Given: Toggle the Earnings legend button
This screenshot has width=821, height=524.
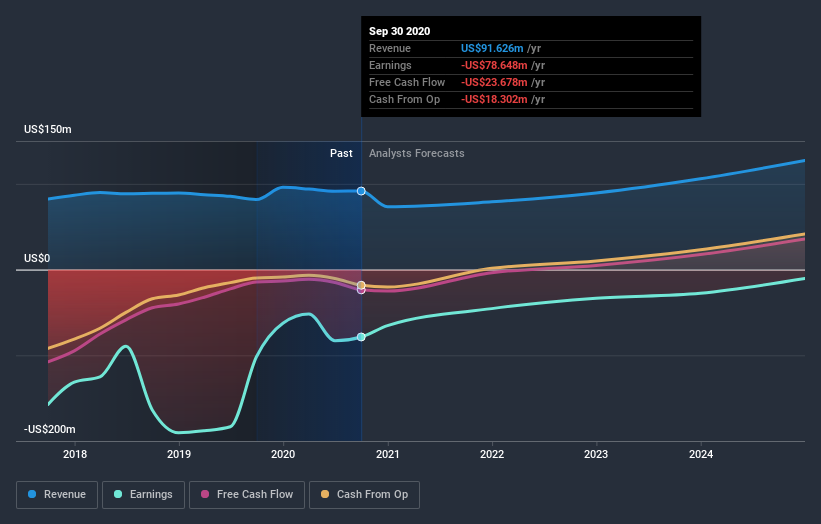Looking at the screenshot, I should [x=143, y=495].
